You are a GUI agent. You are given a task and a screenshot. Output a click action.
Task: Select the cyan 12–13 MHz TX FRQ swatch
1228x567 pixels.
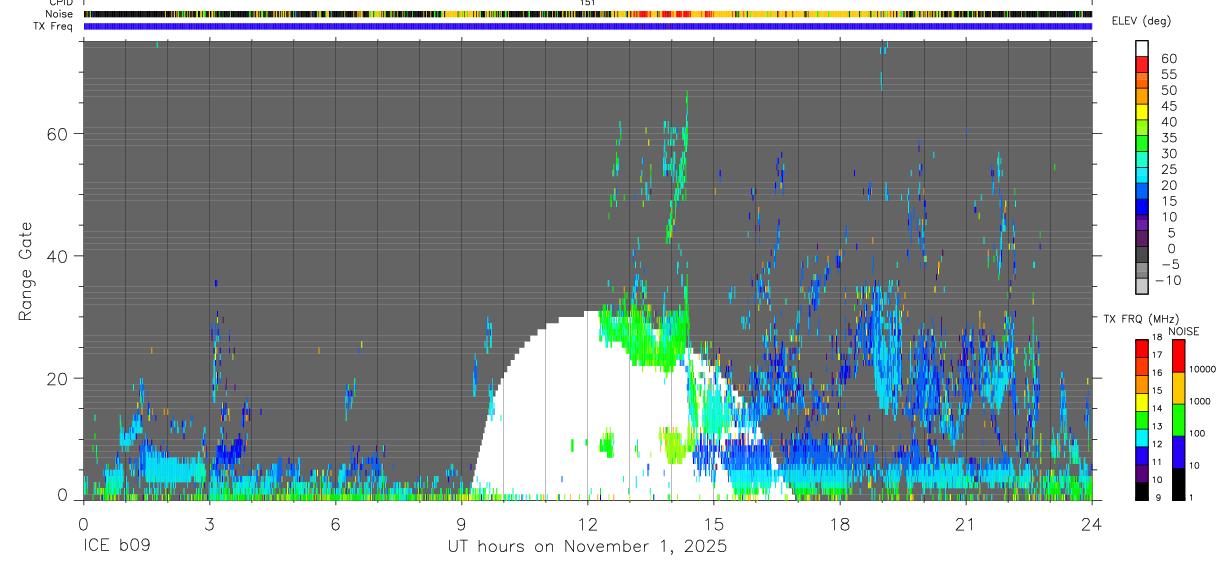click(x=1142, y=436)
